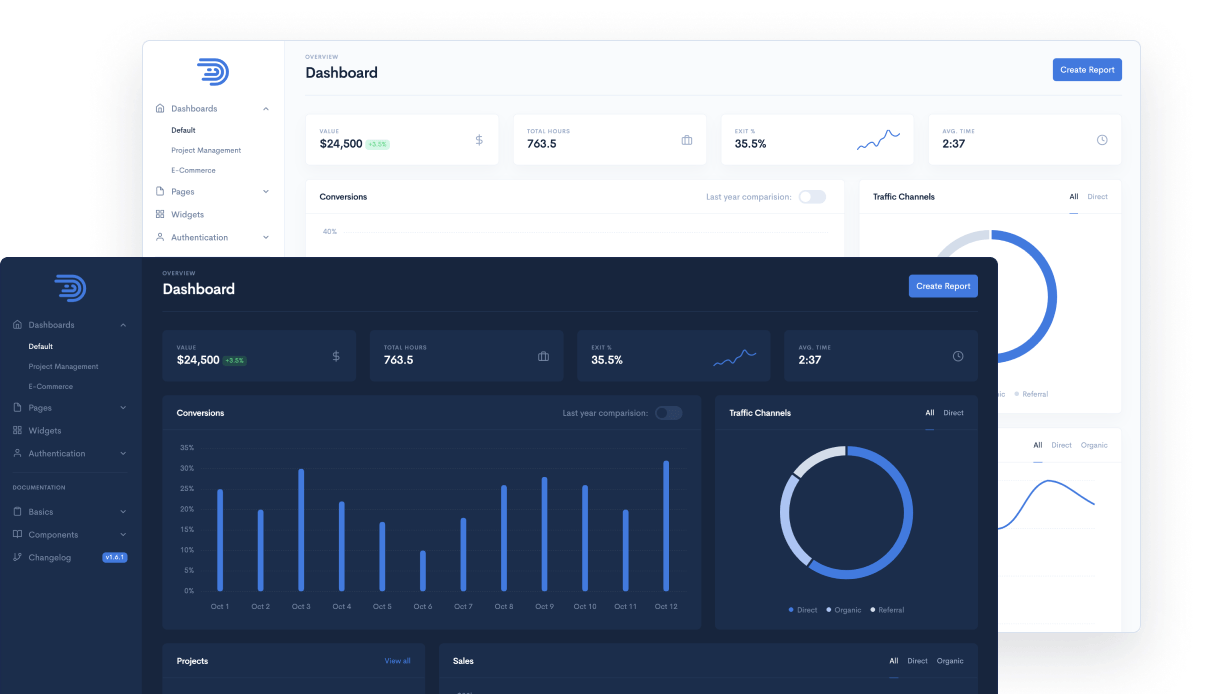Toggle Last year comparison in dark Conversions panel
Image resolution: width=1205 pixels, height=694 pixels.
[x=668, y=413]
